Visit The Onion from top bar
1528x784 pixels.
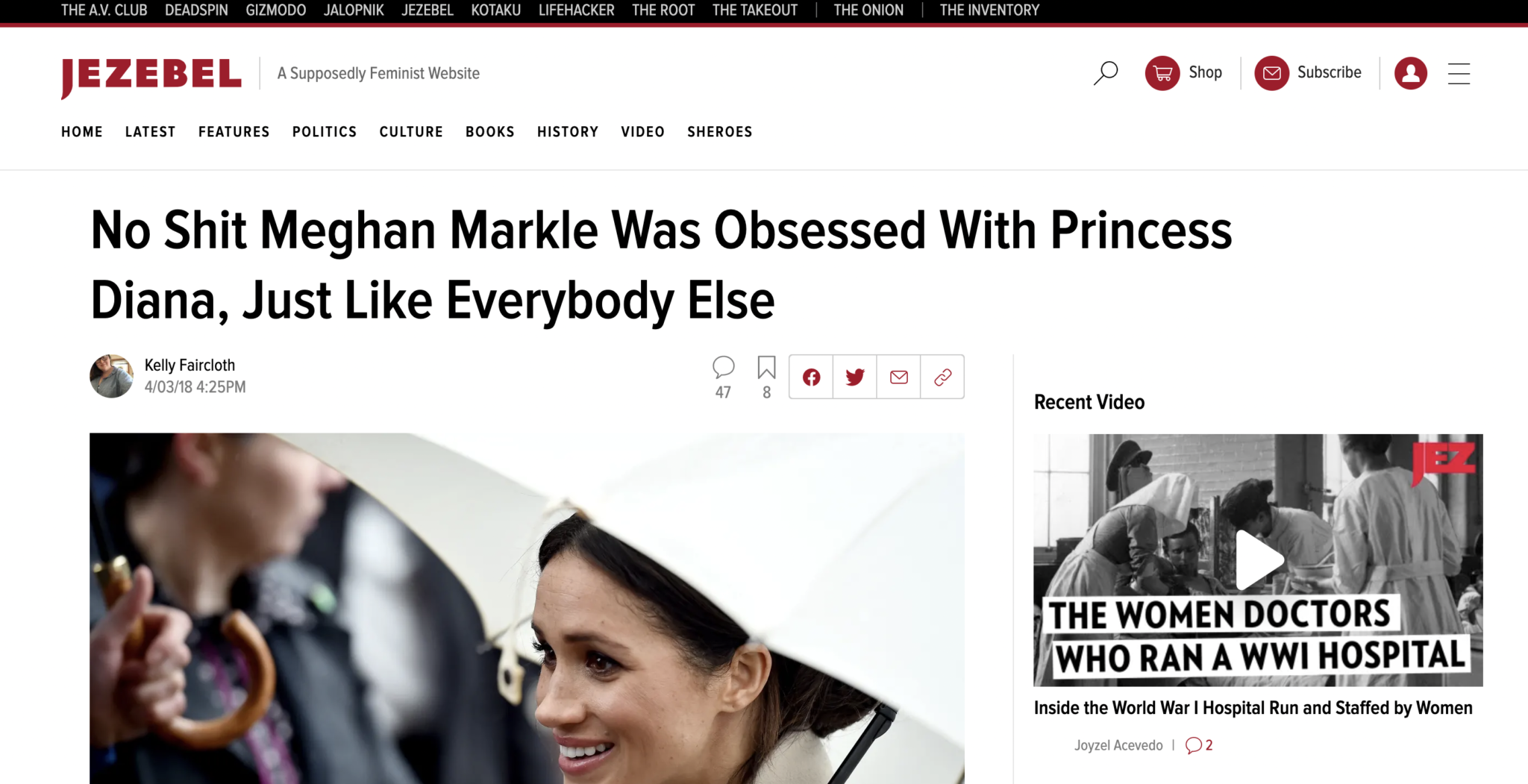pos(868,10)
